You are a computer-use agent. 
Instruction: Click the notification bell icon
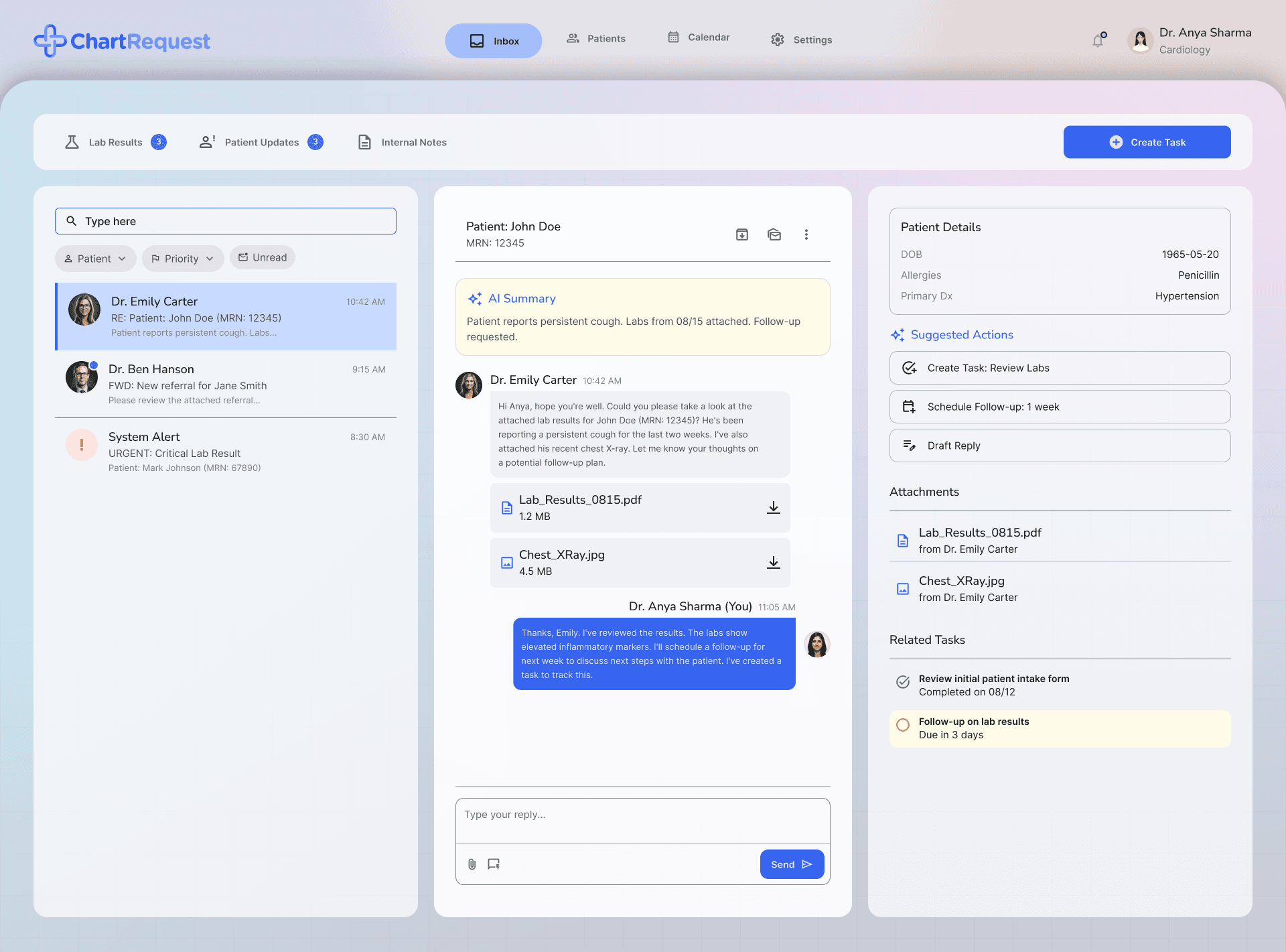coord(1098,41)
